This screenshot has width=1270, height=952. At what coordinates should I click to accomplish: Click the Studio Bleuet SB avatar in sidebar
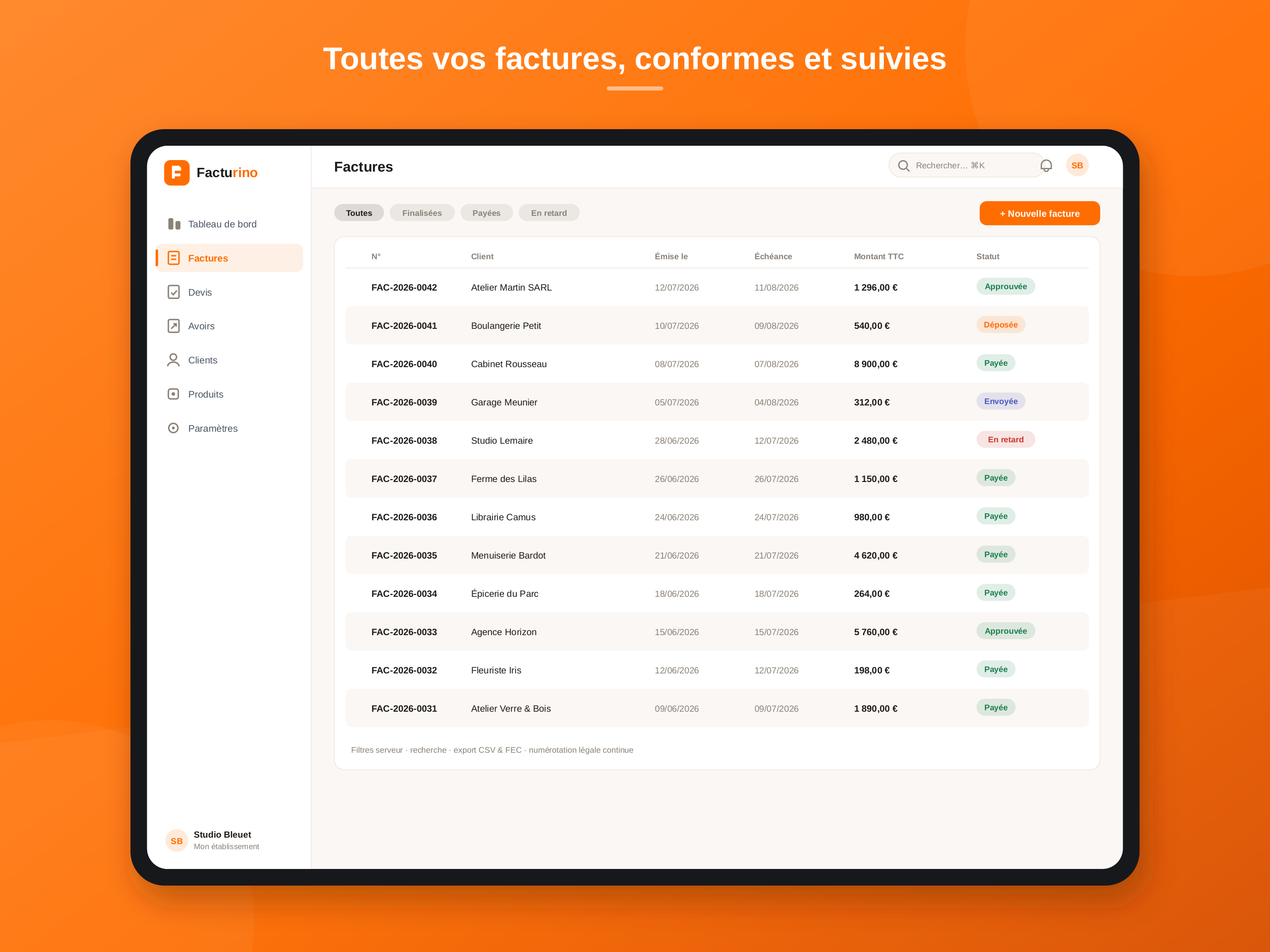click(x=176, y=841)
